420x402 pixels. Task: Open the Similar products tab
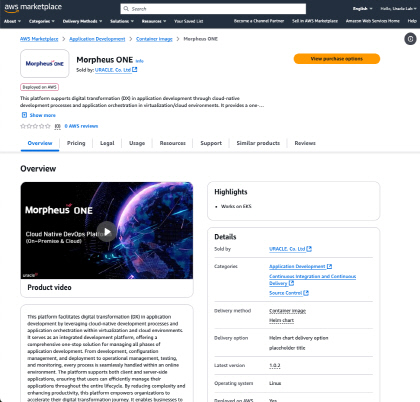(x=258, y=143)
